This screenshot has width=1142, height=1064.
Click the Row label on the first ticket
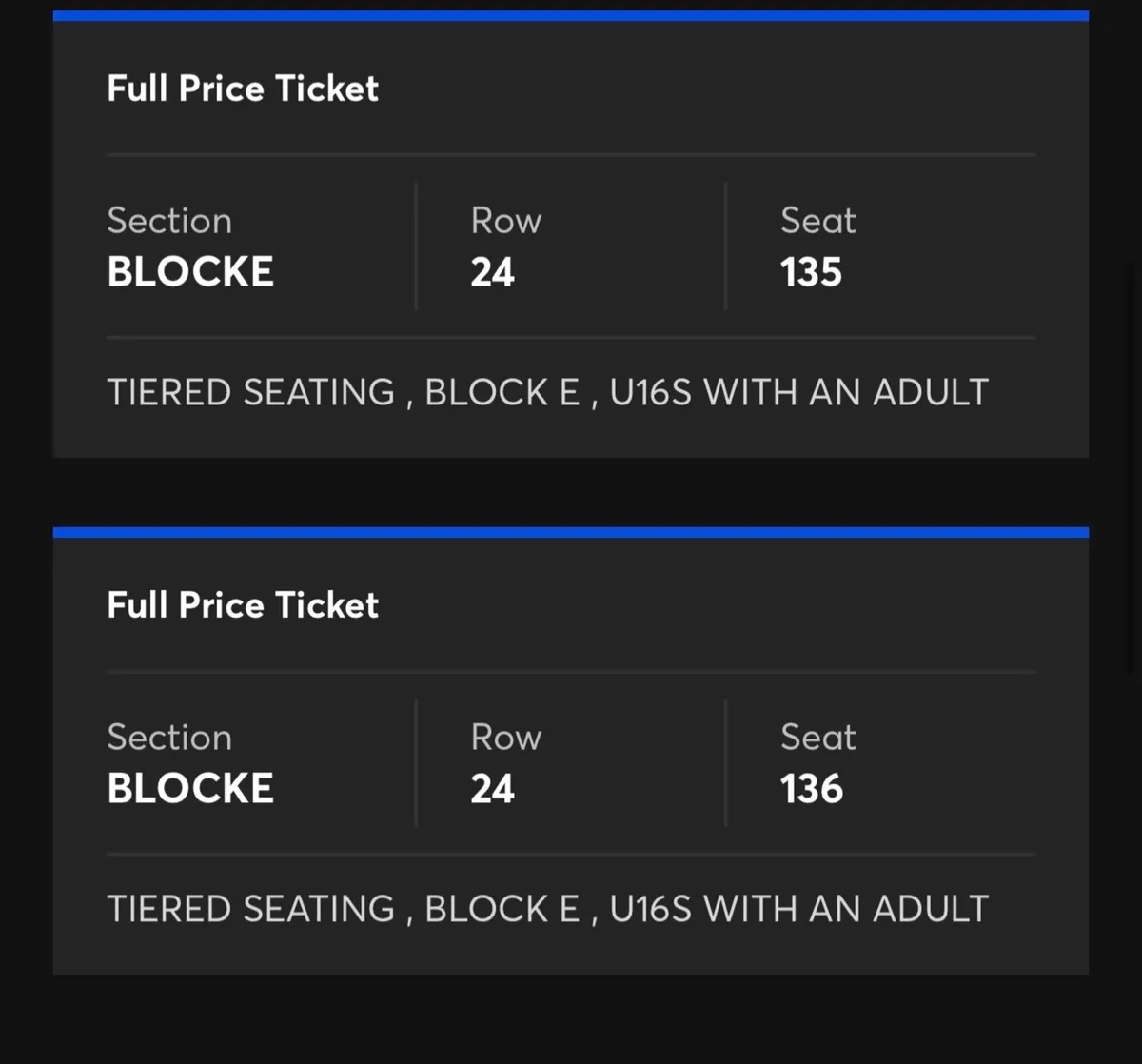tap(505, 220)
